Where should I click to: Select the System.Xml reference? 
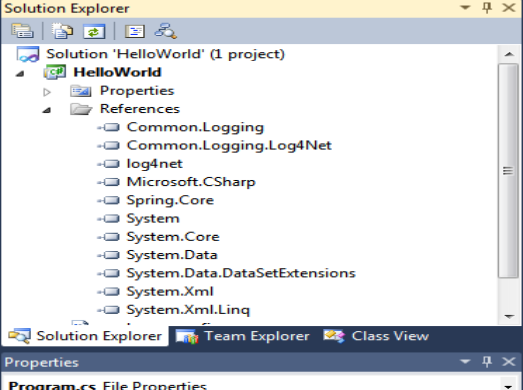pos(170,292)
